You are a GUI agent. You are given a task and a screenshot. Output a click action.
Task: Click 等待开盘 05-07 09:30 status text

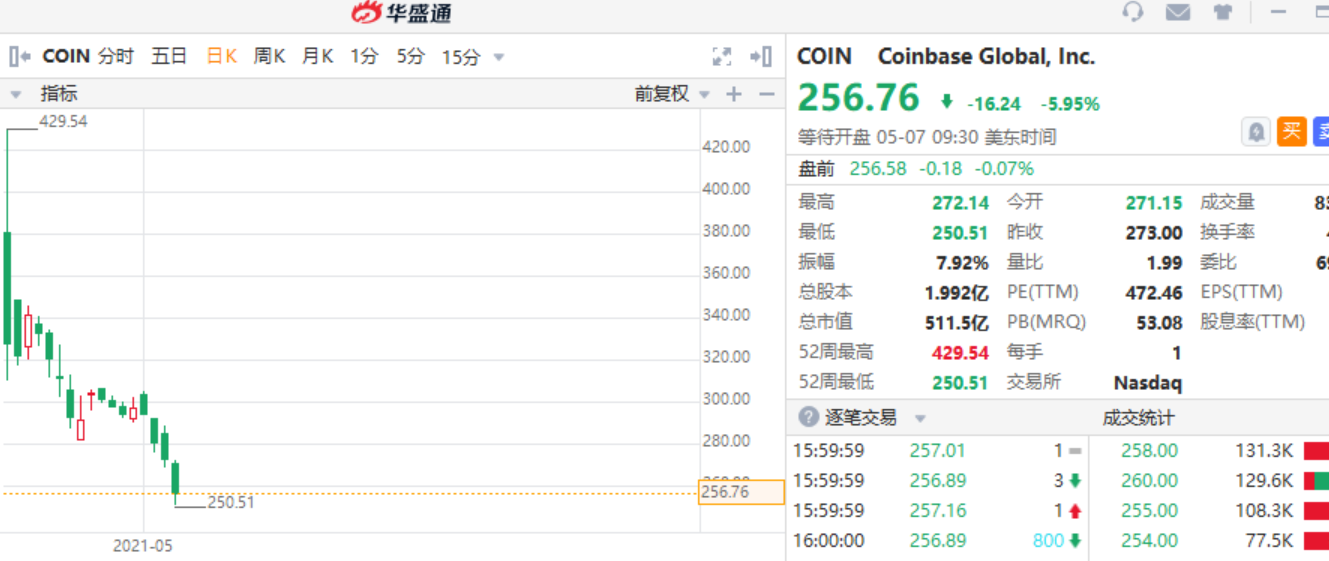927,137
